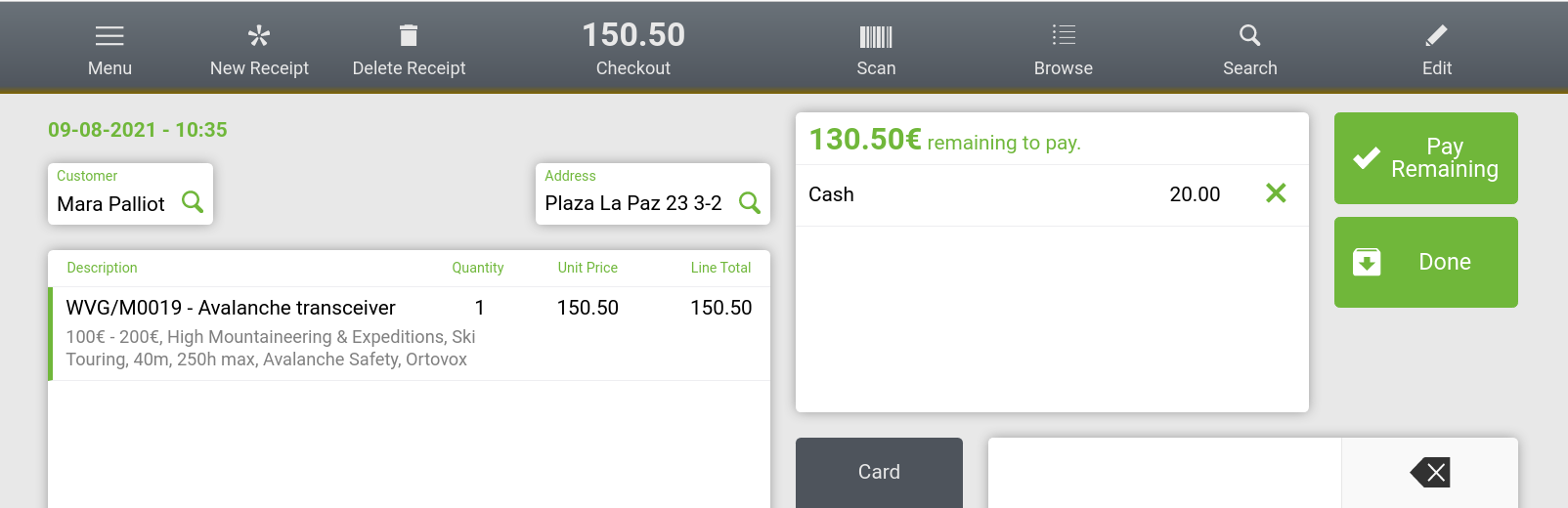Screen dimensions: 1568x508
Task: Click the payment amount entry field
Action: 1163,473
